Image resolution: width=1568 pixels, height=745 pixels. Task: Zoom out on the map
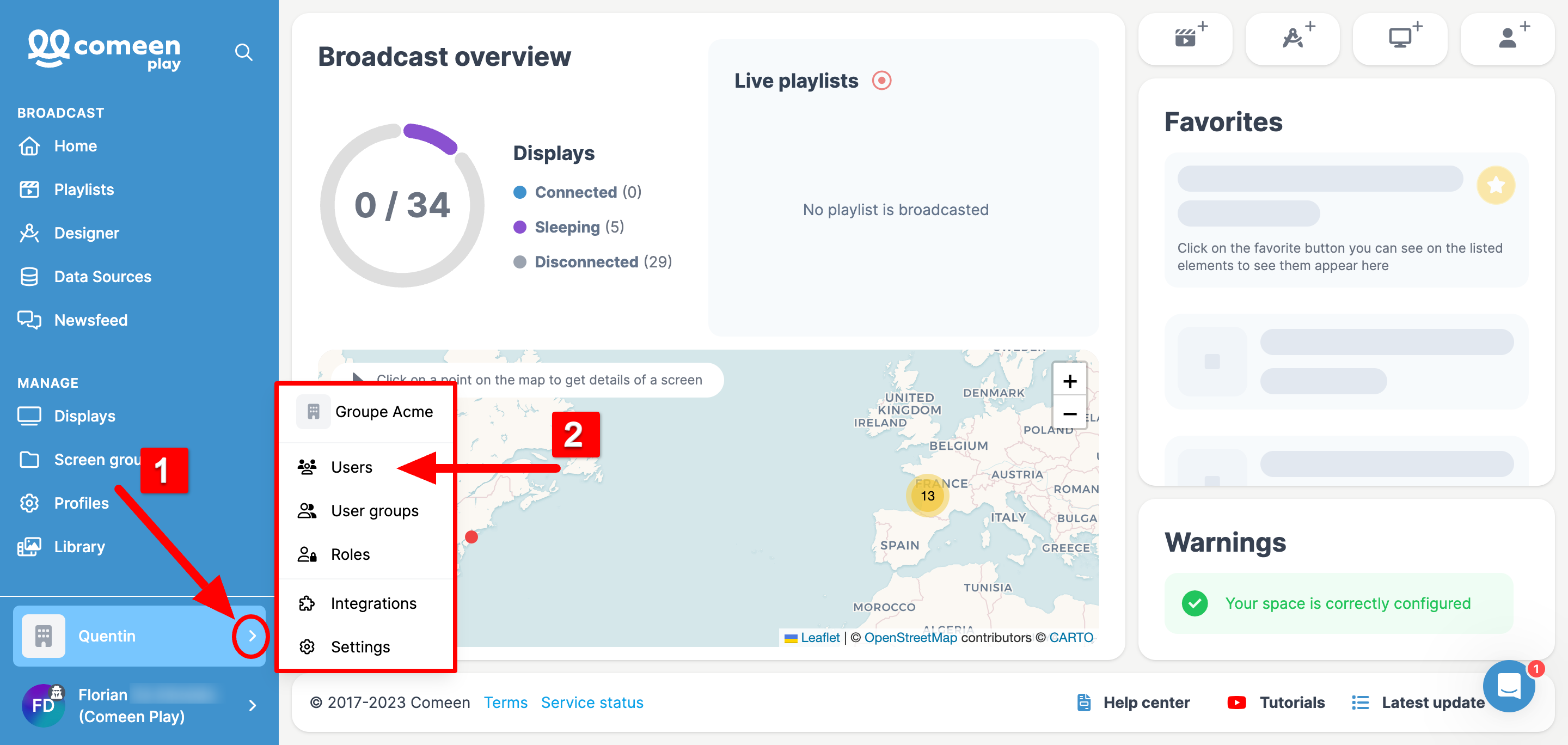[x=1069, y=413]
